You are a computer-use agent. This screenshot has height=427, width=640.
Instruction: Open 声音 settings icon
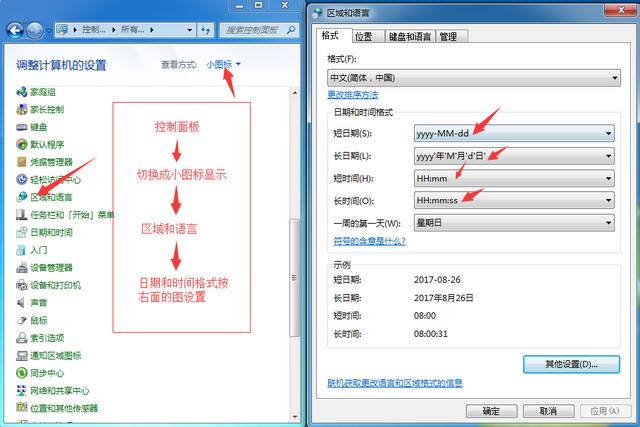pos(38,302)
